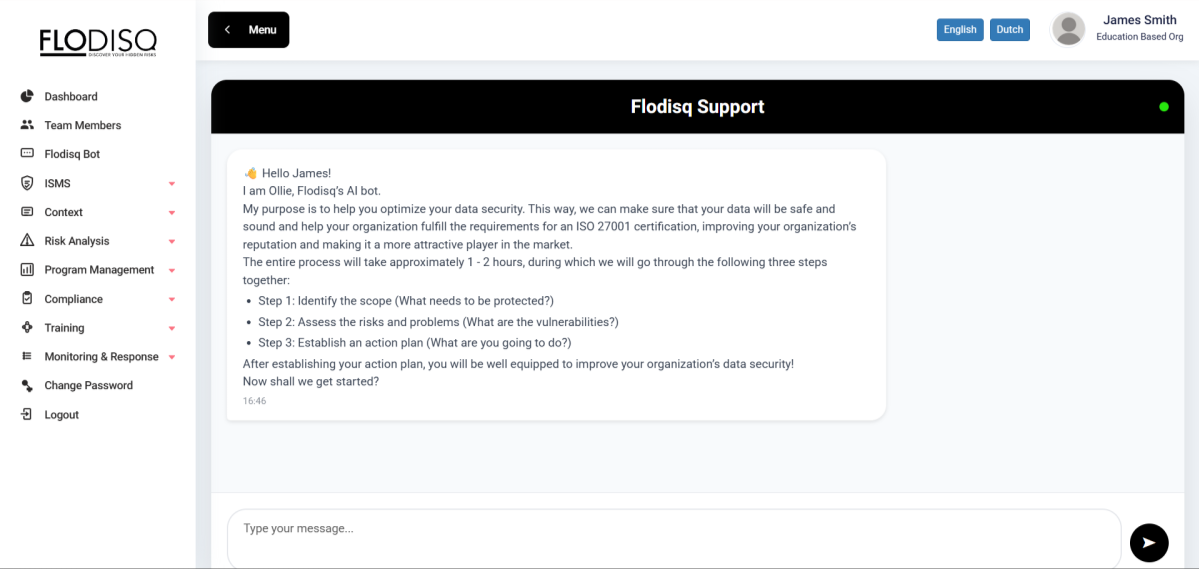1199x569 pixels.
Task: Click the Change Password key icon
Action: (x=27, y=385)
